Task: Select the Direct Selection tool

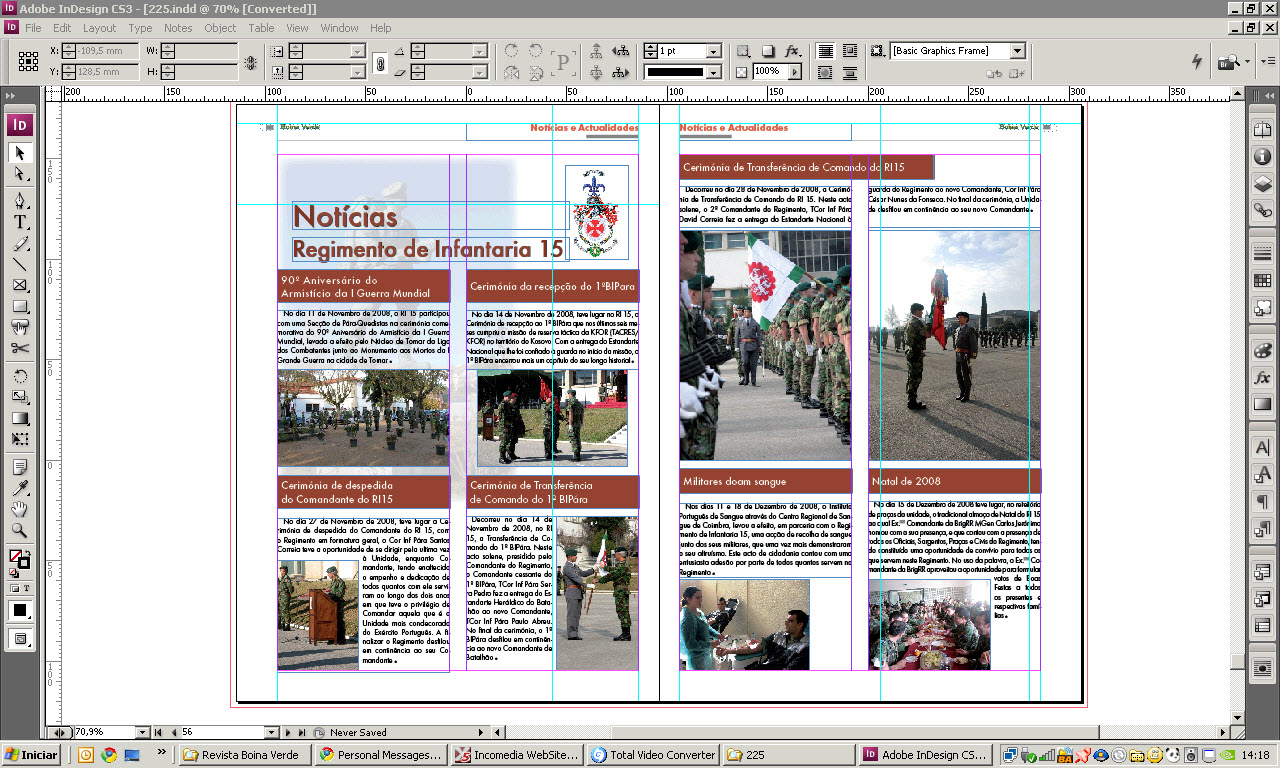Action: point(20,174)
